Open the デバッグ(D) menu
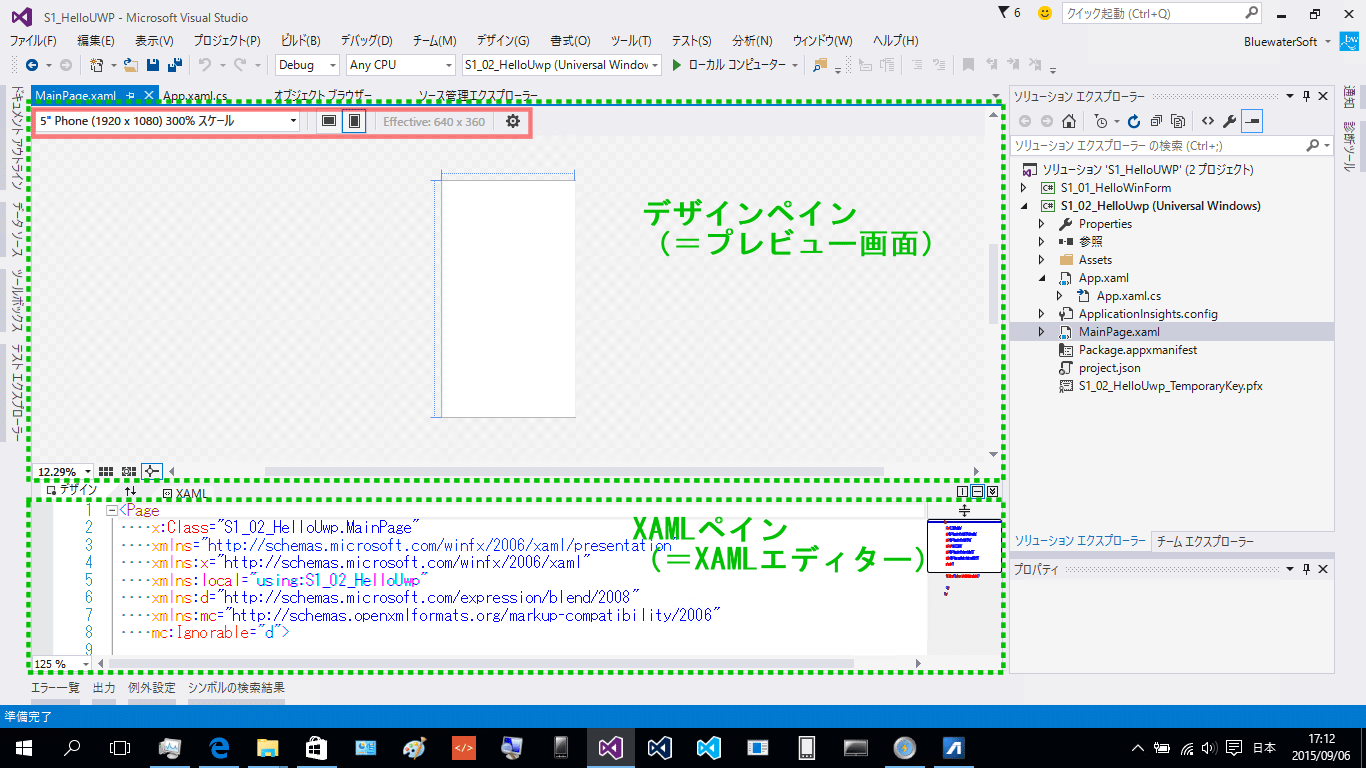 (x=366, y=41)
